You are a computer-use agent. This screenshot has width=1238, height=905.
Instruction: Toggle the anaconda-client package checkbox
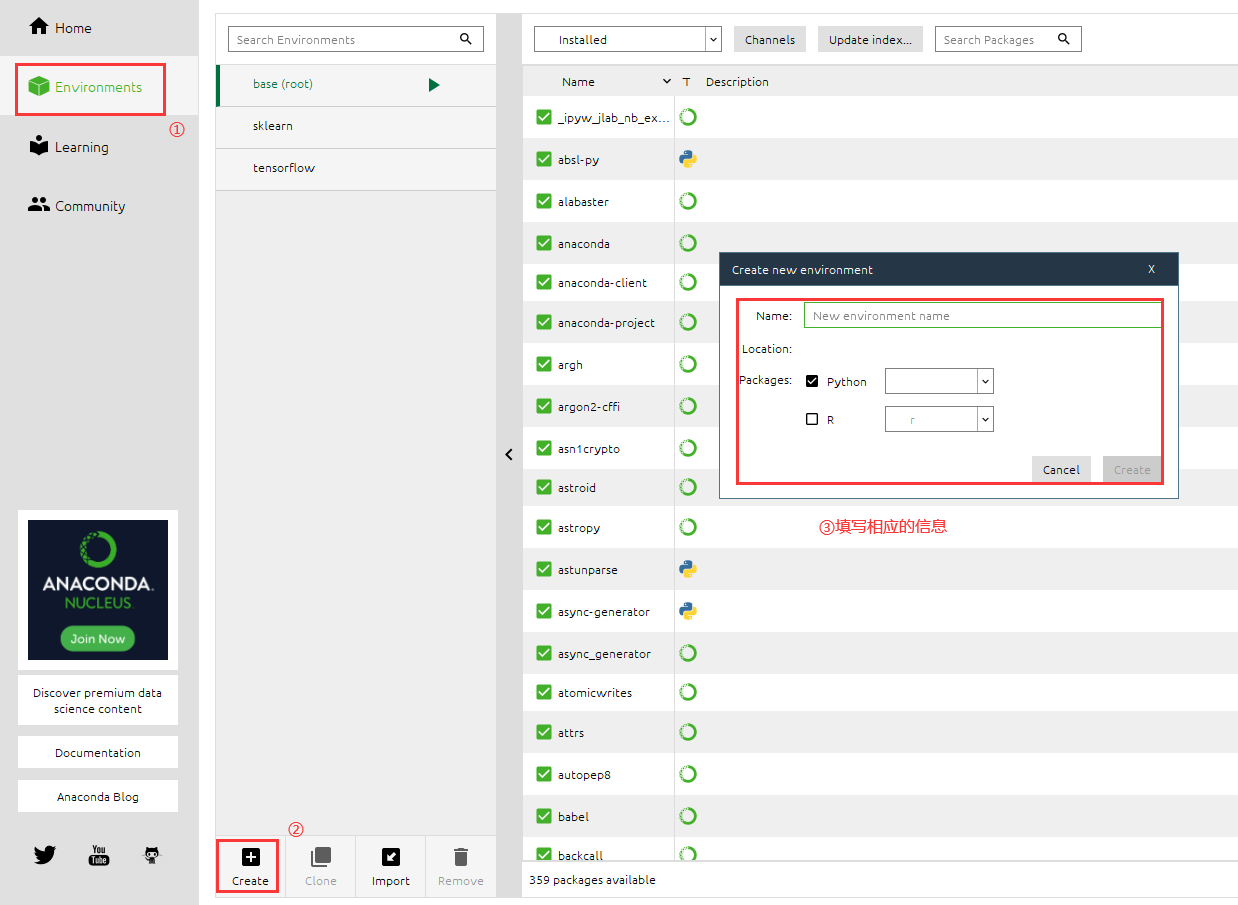[544, 283]
